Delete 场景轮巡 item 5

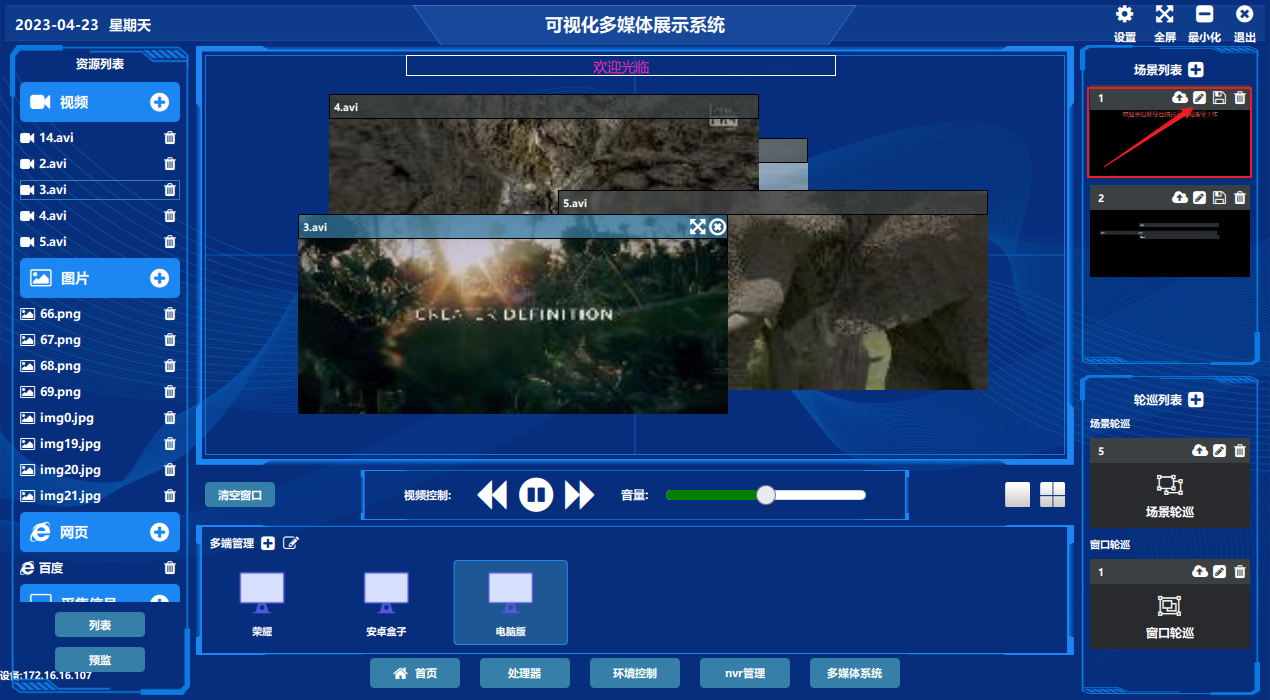(1240, 451)
